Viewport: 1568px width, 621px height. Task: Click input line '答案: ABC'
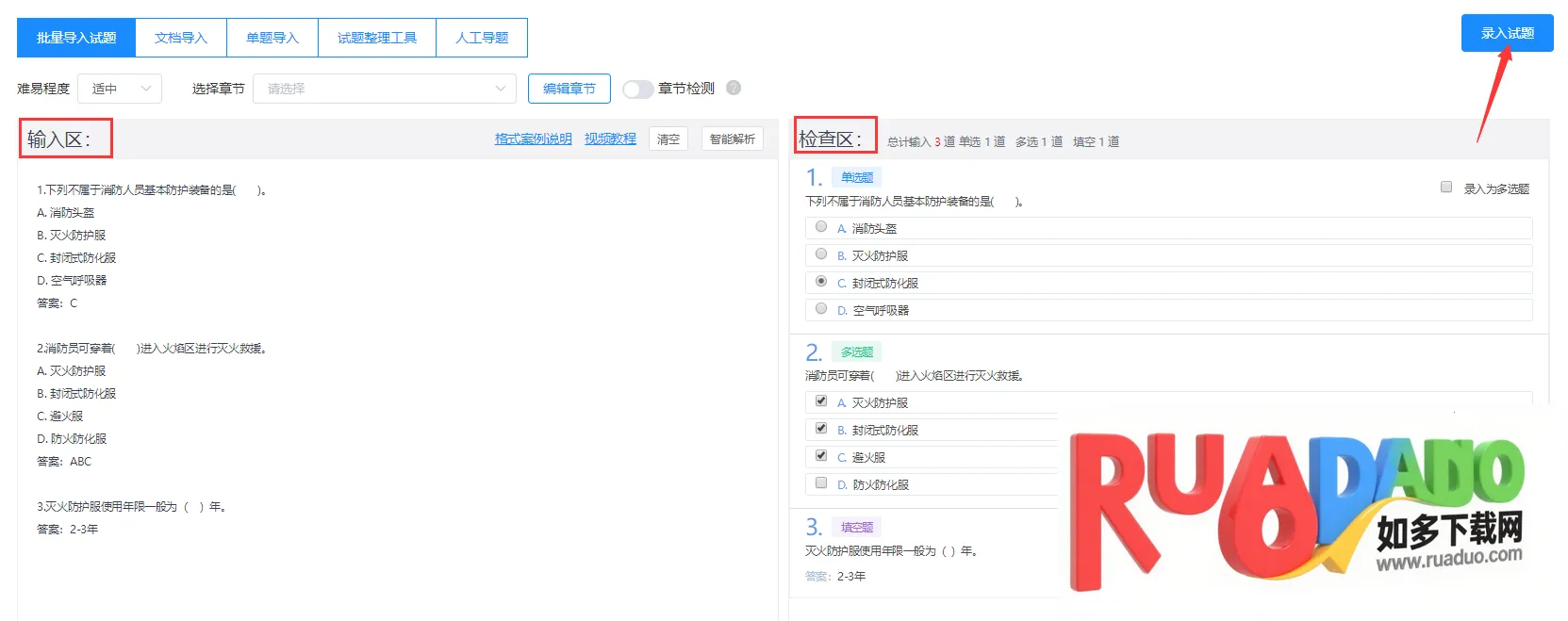click(x=64, y=462)
